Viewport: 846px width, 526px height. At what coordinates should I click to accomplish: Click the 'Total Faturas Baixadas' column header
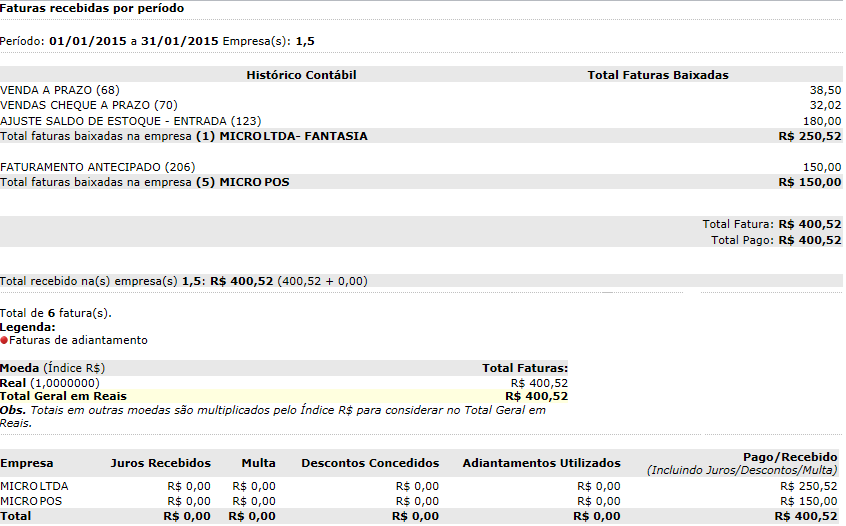pos(658,75)
